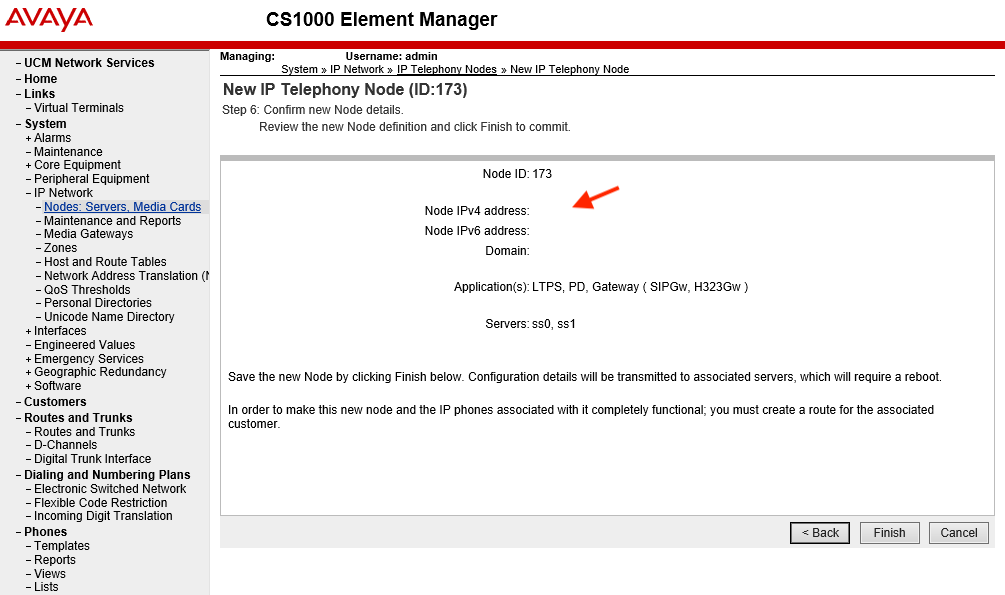
Task: Collapse the IP Network node
Action: click(x=28, y=193)
